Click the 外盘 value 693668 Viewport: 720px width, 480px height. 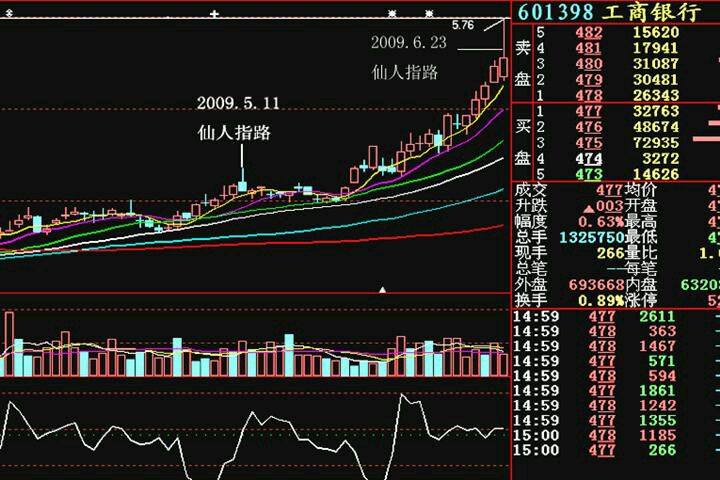tap(596, 285)
